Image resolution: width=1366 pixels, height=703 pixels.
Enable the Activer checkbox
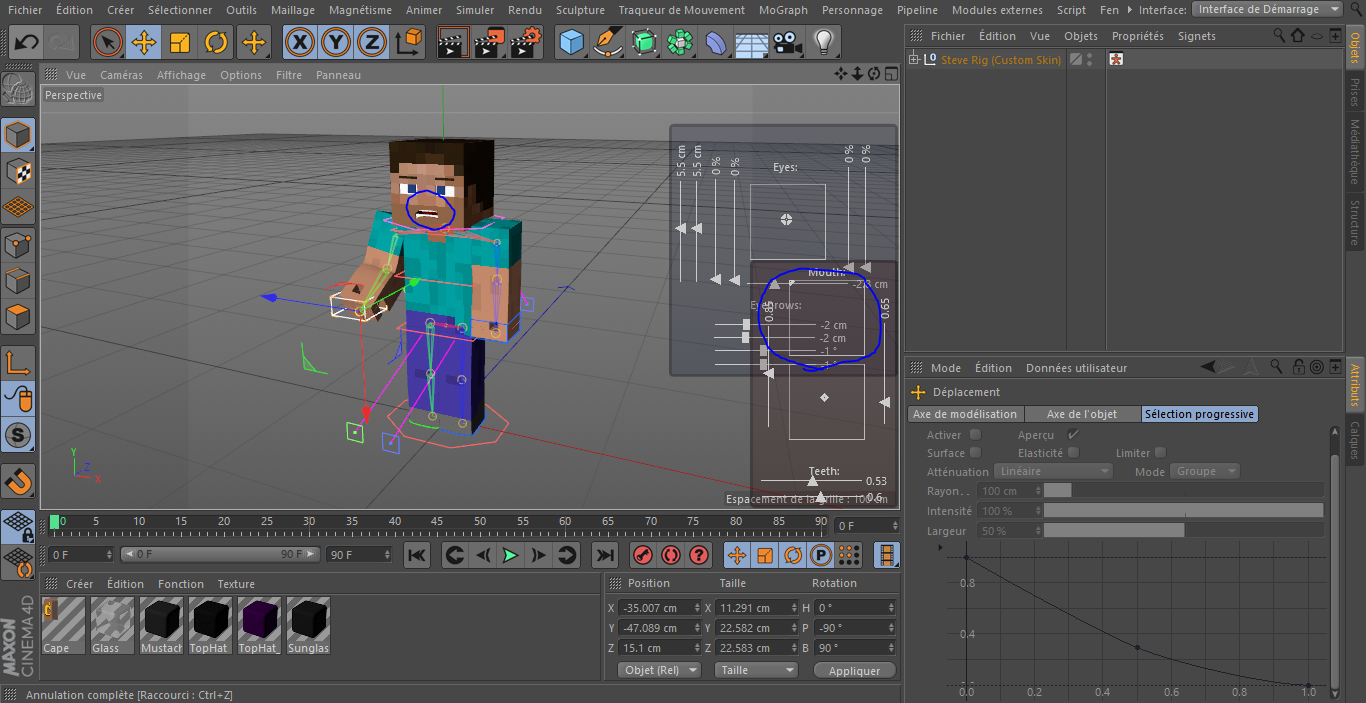coord(976,435)
